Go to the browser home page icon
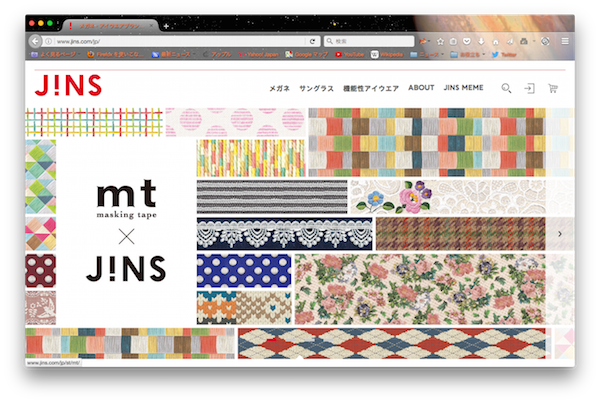The height and width of the screenshot is (403, 600). pyautogui.click(x=496, y=41)
